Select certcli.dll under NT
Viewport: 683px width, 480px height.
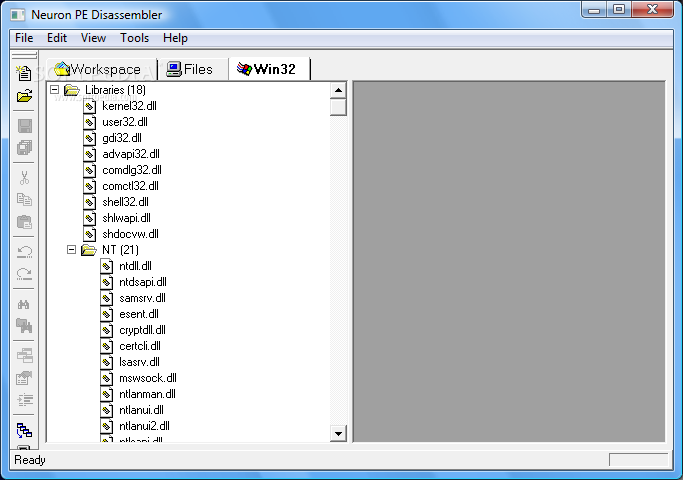(140, 346)
